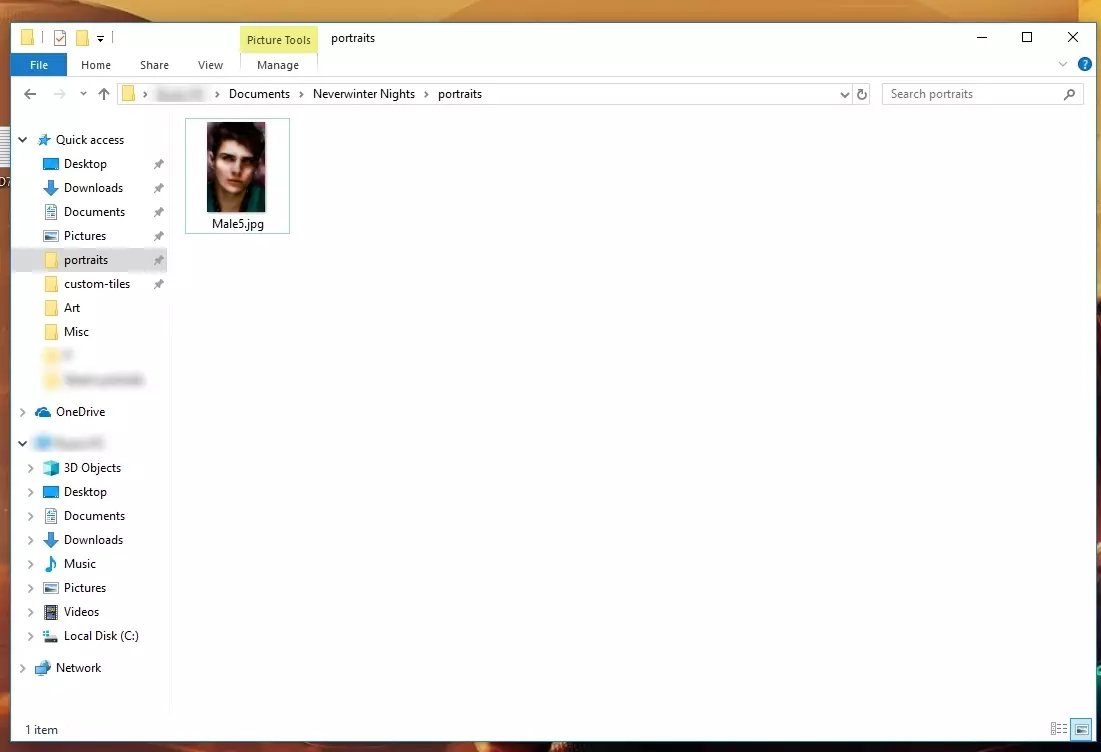This screenshot has height=752, width=1101.
Task: Select Pictures under This PC
Action: (85, 587)
